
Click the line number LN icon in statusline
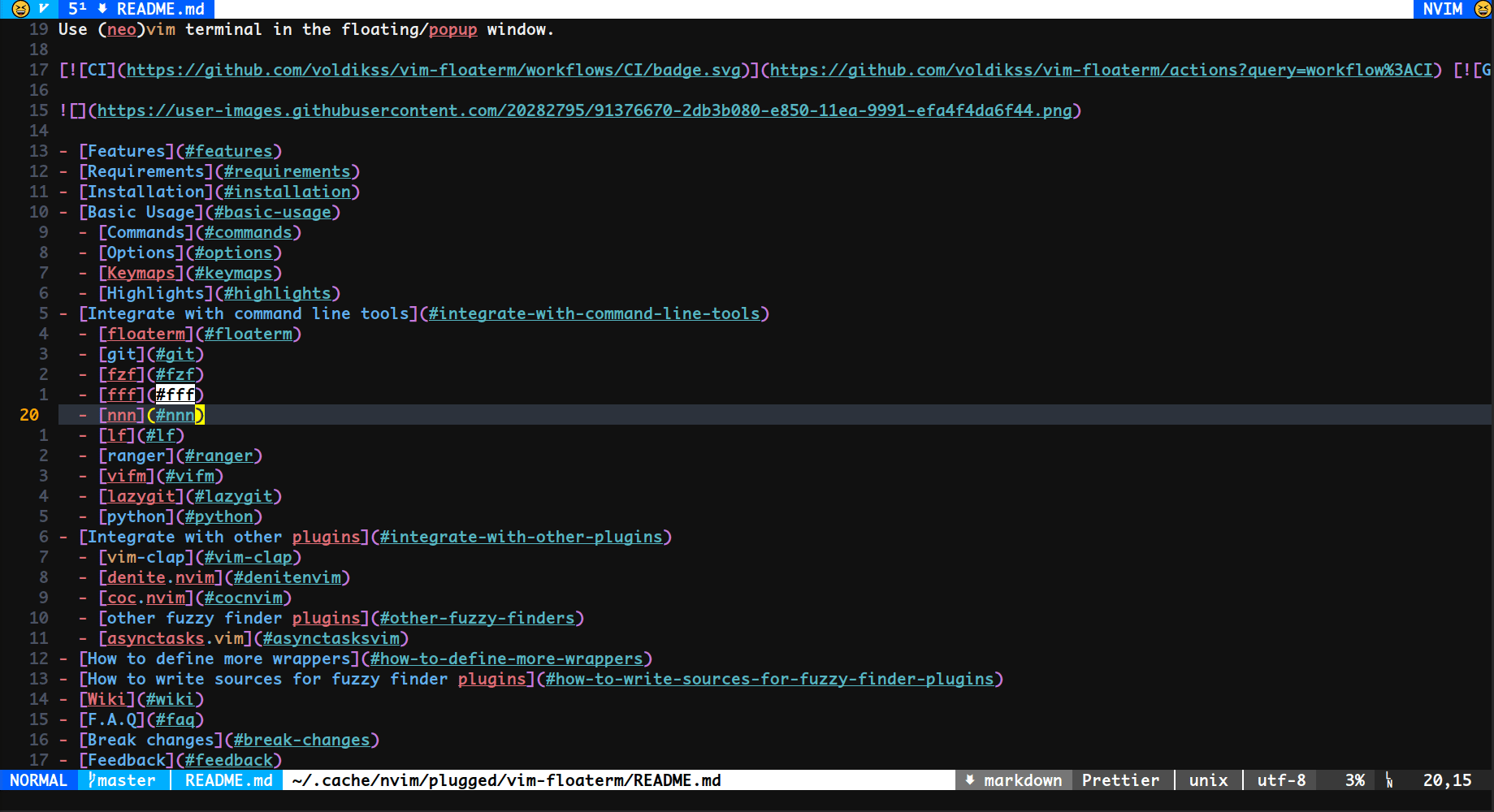(x=1389, y=781)
